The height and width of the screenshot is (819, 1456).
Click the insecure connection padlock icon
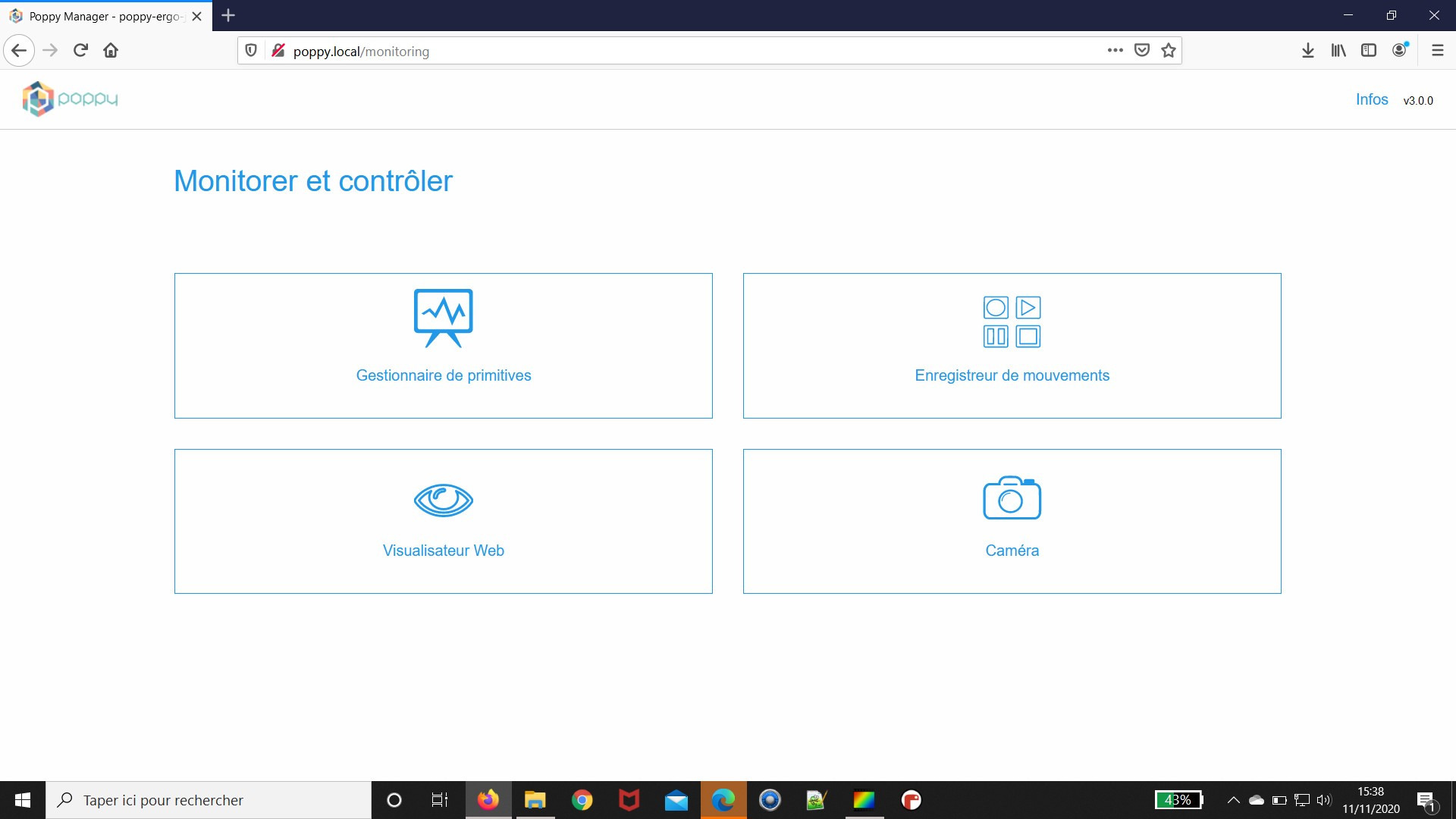[278, 51]
